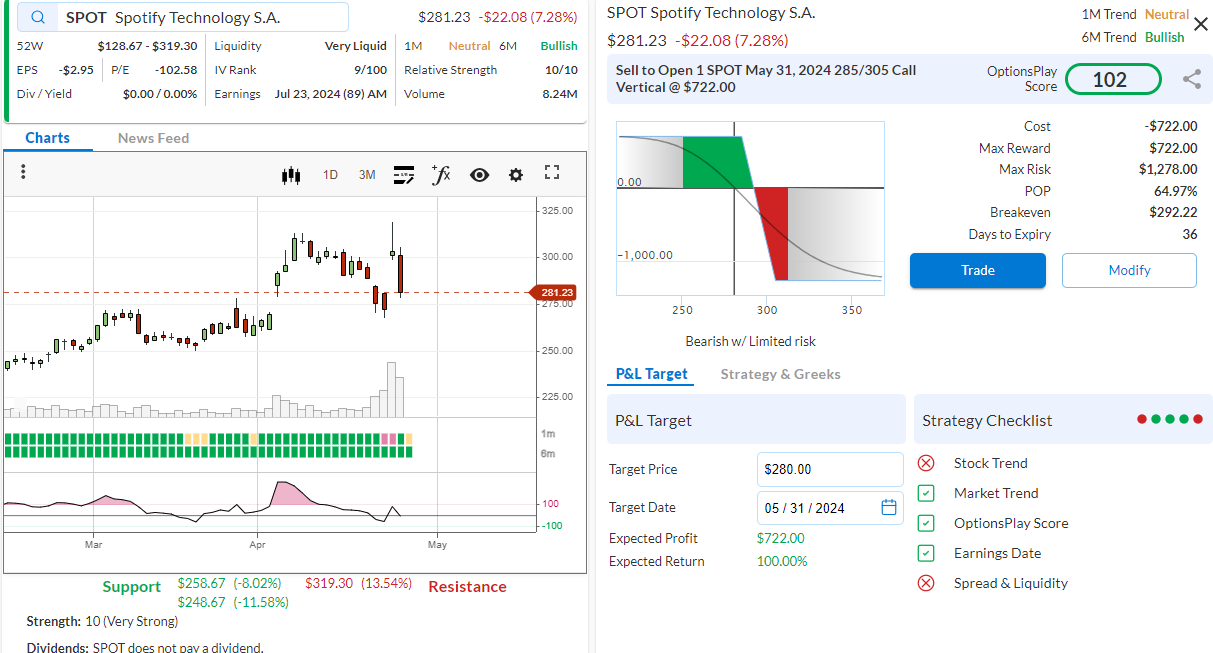
Task: Share the trade idea
Action: [x=1192, y=79]
